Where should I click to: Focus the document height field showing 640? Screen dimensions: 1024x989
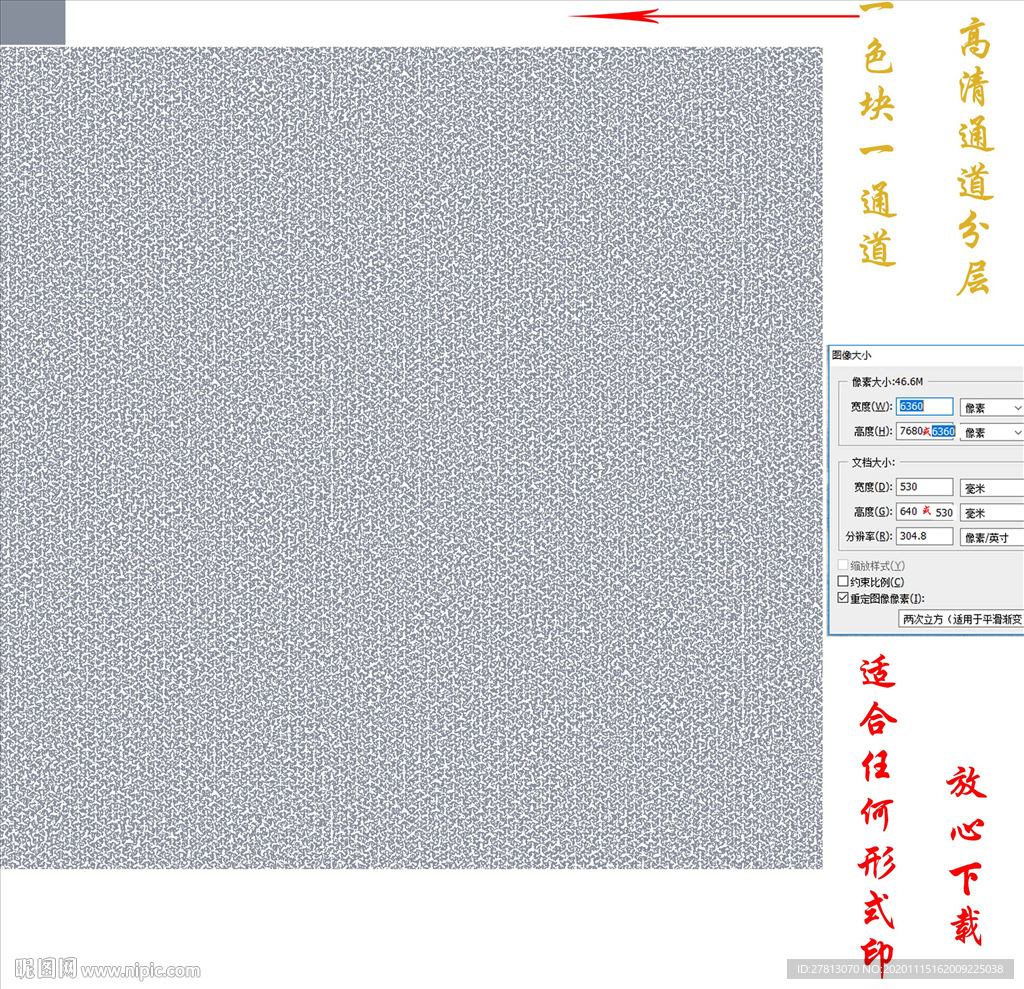coord(926,511)
